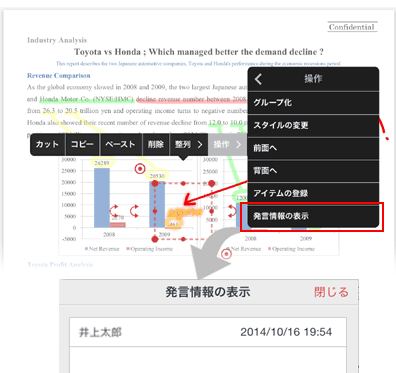Choose アイテムの登録 from the menu
Viewport: 396px width, 373px height.
coord(313,193)
